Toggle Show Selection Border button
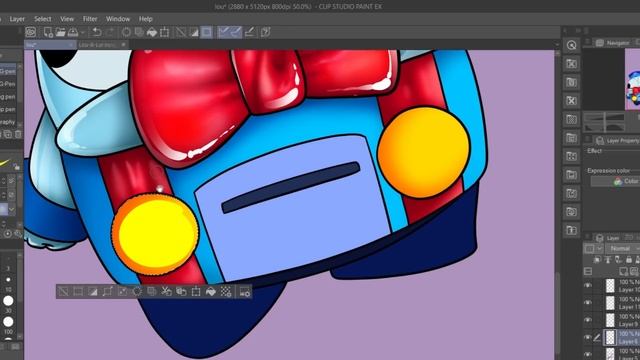Screen dimensions: 640x360 click(x=207, y=32)
